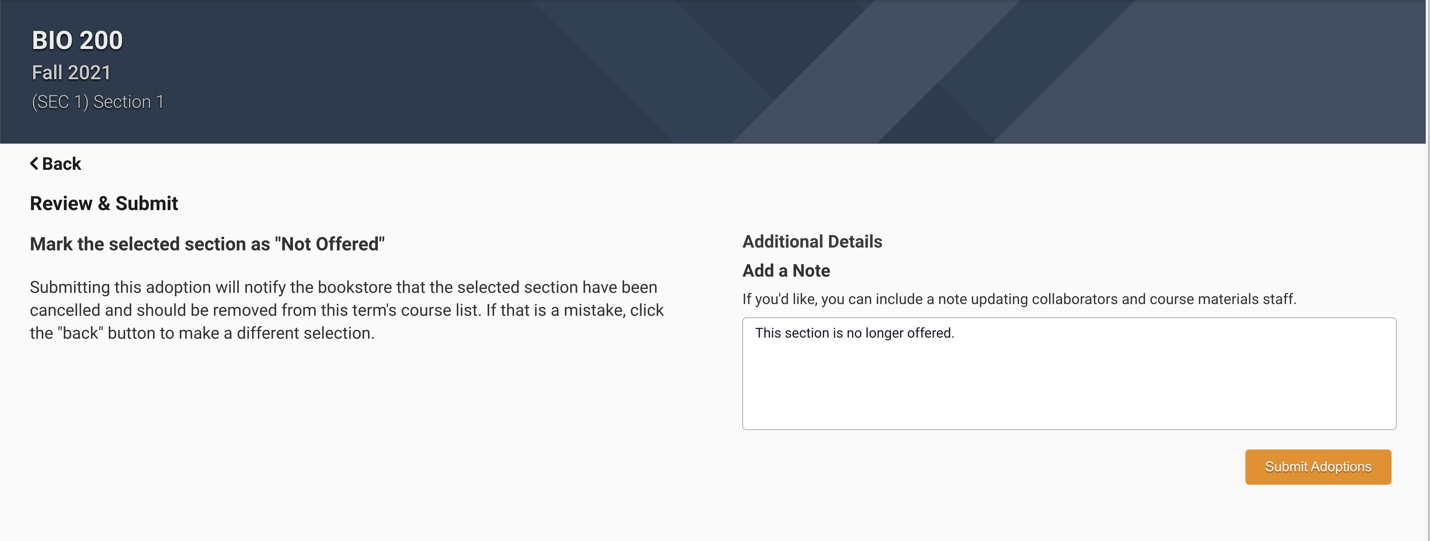Click the Additional Details heading
The image size is (1430, 541).
(812, 242)
